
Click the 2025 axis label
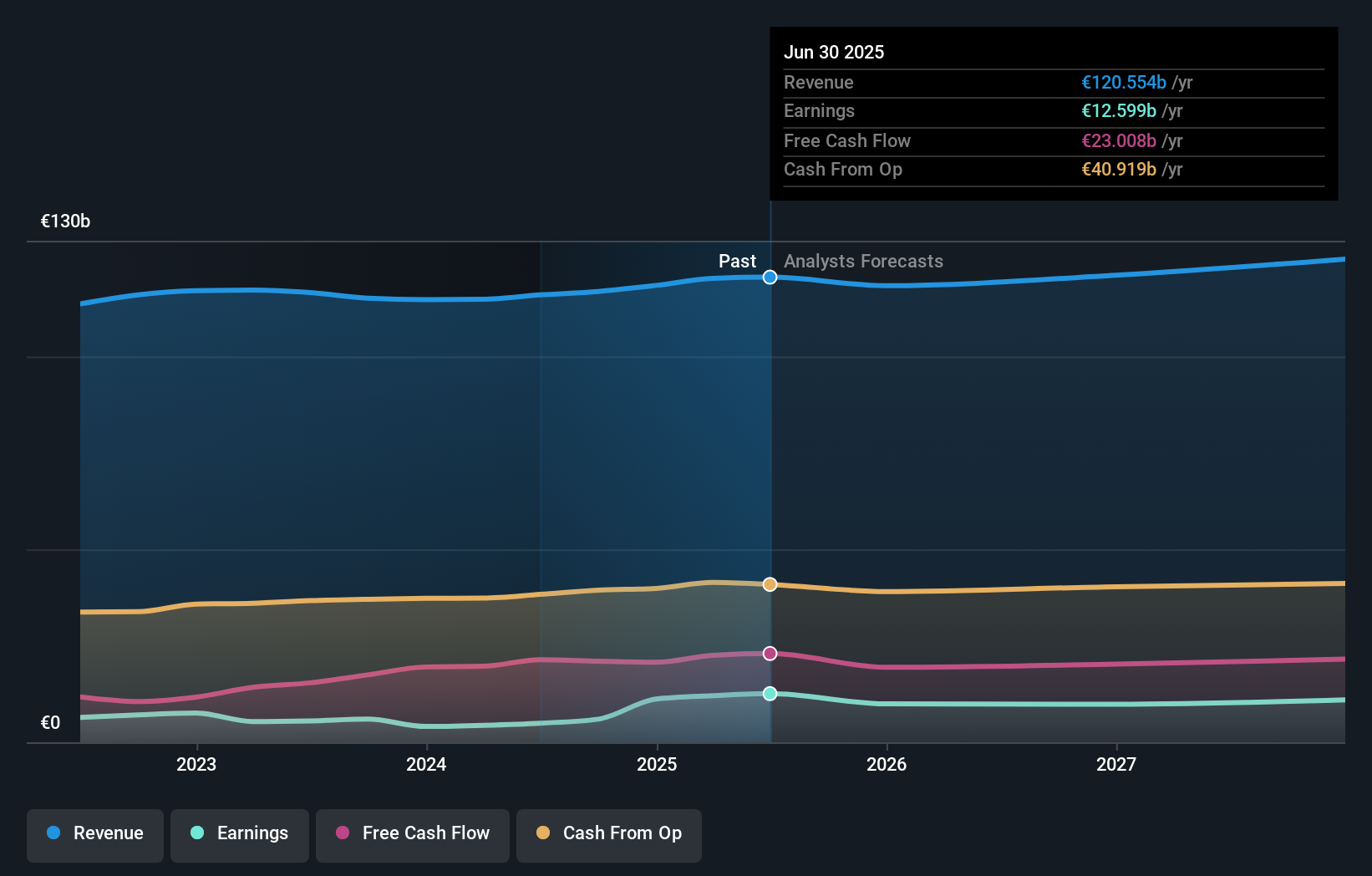tap(658, 763)
